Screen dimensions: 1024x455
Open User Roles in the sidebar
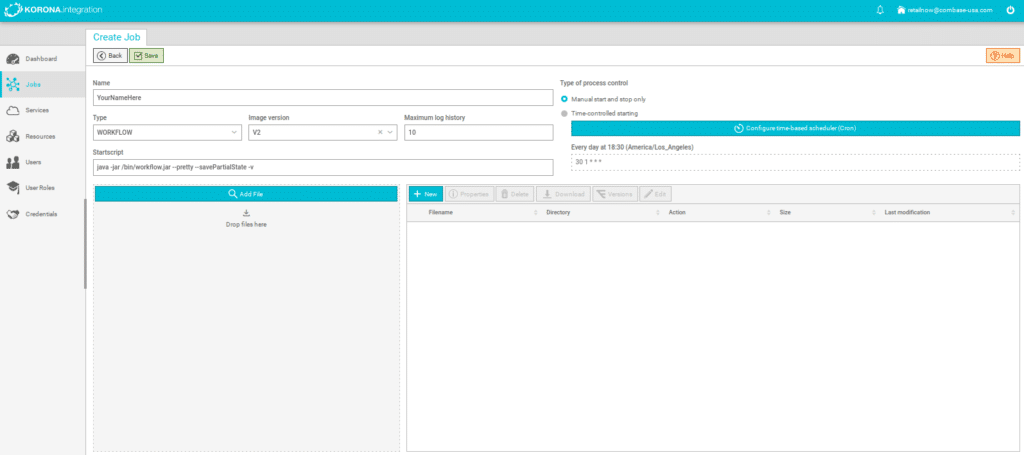click(x=40, y=187)
